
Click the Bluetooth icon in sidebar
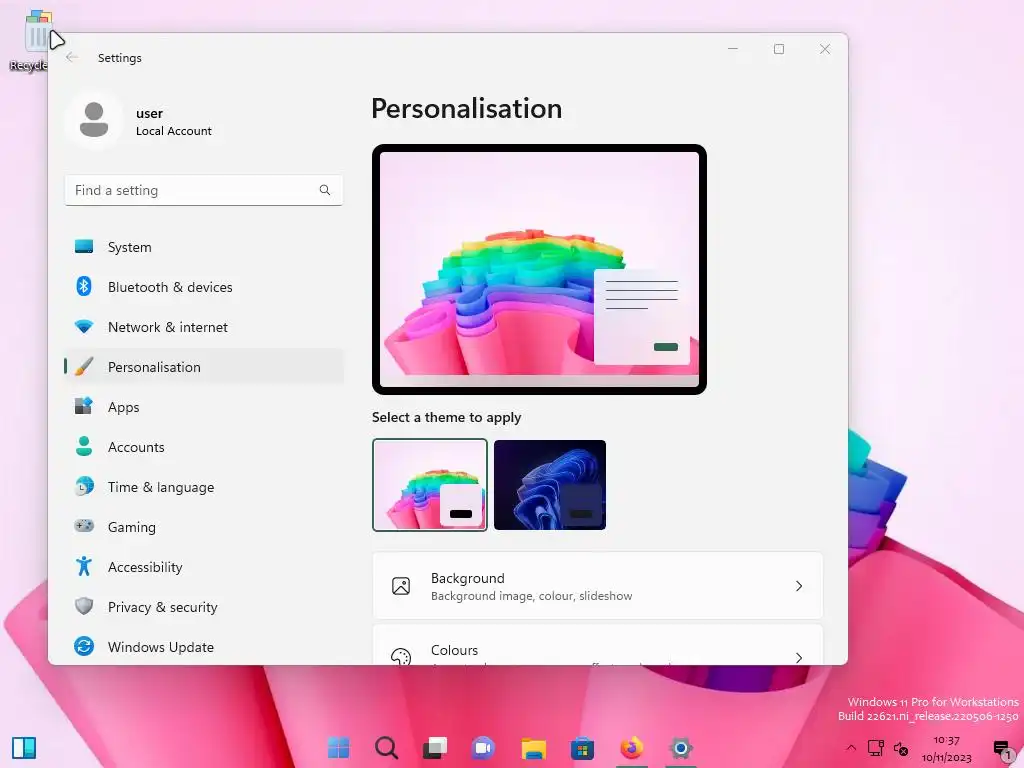pyautogui.click(x=84, y=287)
